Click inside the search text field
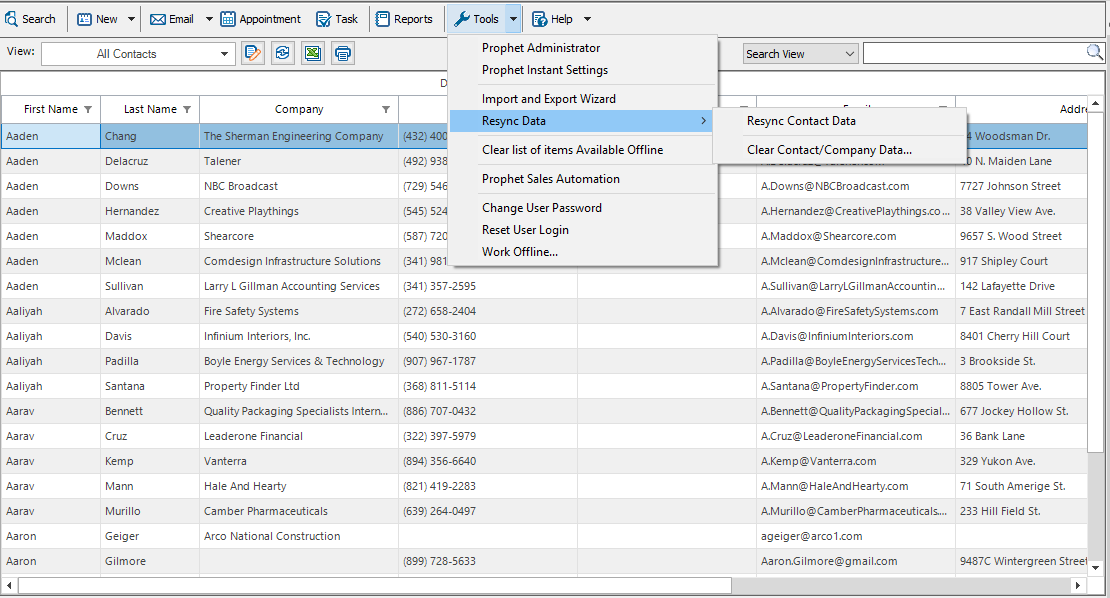Screen dimensions: 1110x598 pyautogui.click(x=975, y=53)
